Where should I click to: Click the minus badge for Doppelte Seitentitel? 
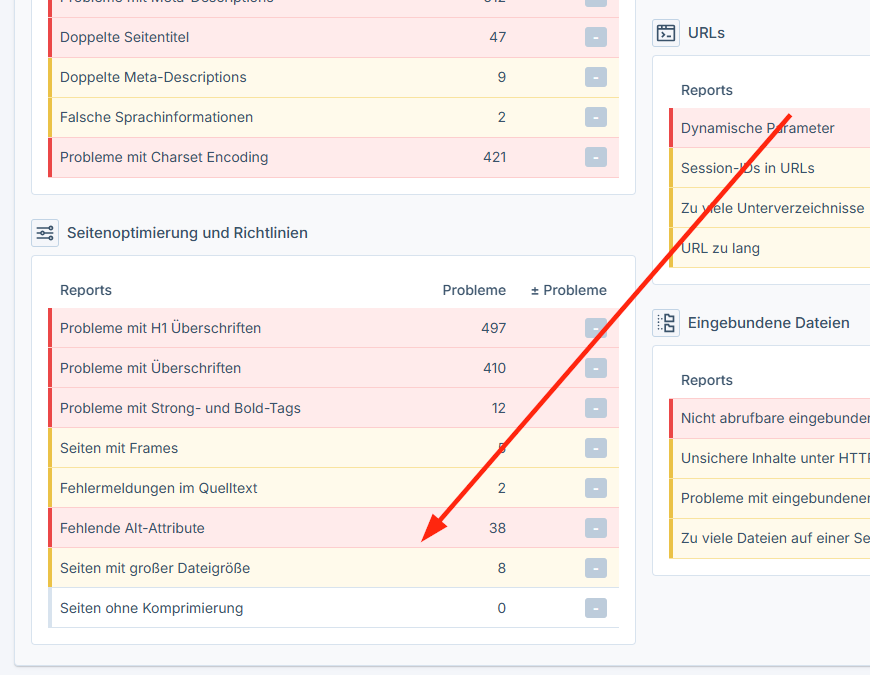[x=596, y=38]
